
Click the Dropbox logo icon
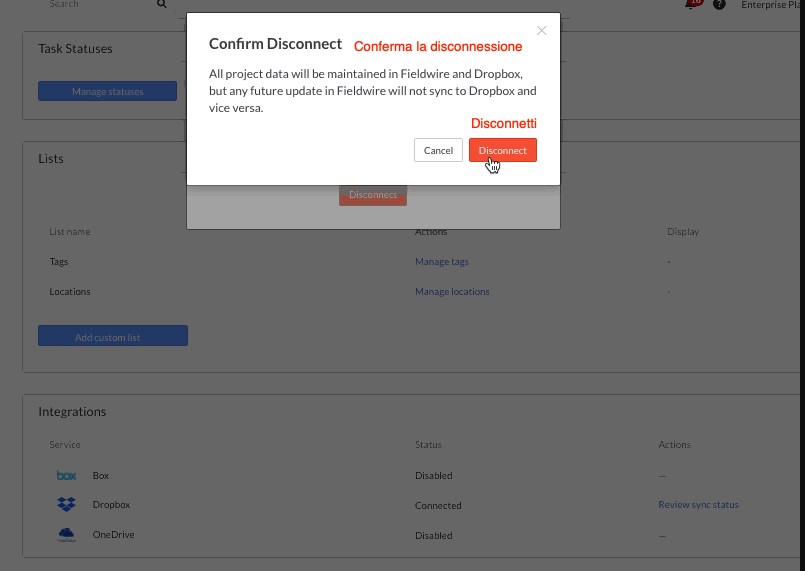pyautogui.click(x=66, y=504)
